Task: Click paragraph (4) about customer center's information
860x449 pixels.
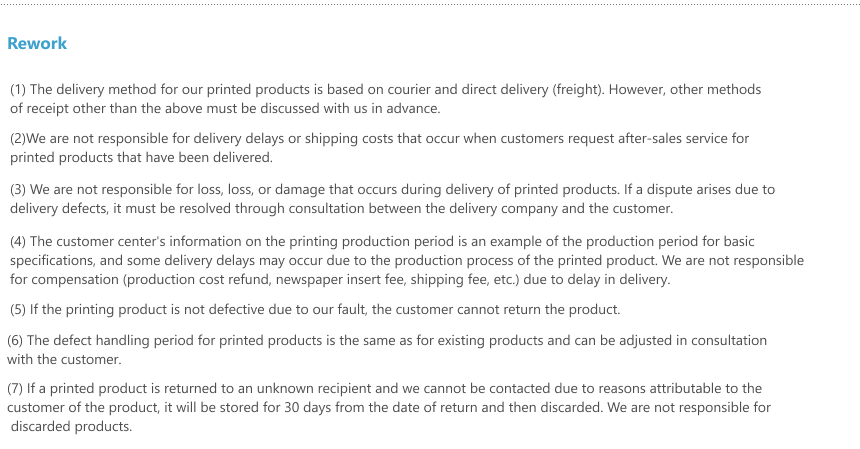Action: pyautogui.click(x=407, y=260)
